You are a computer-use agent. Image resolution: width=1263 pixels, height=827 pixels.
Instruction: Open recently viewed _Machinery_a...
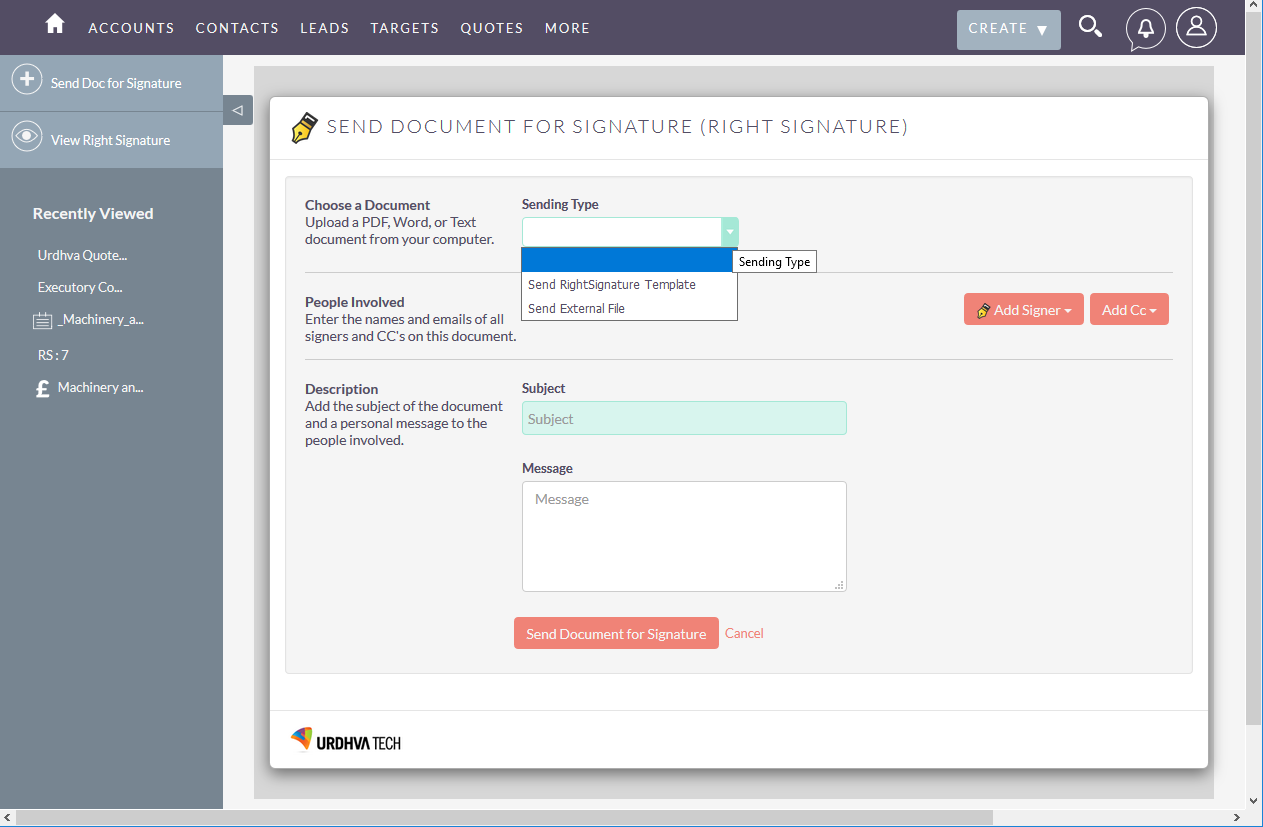101,320
